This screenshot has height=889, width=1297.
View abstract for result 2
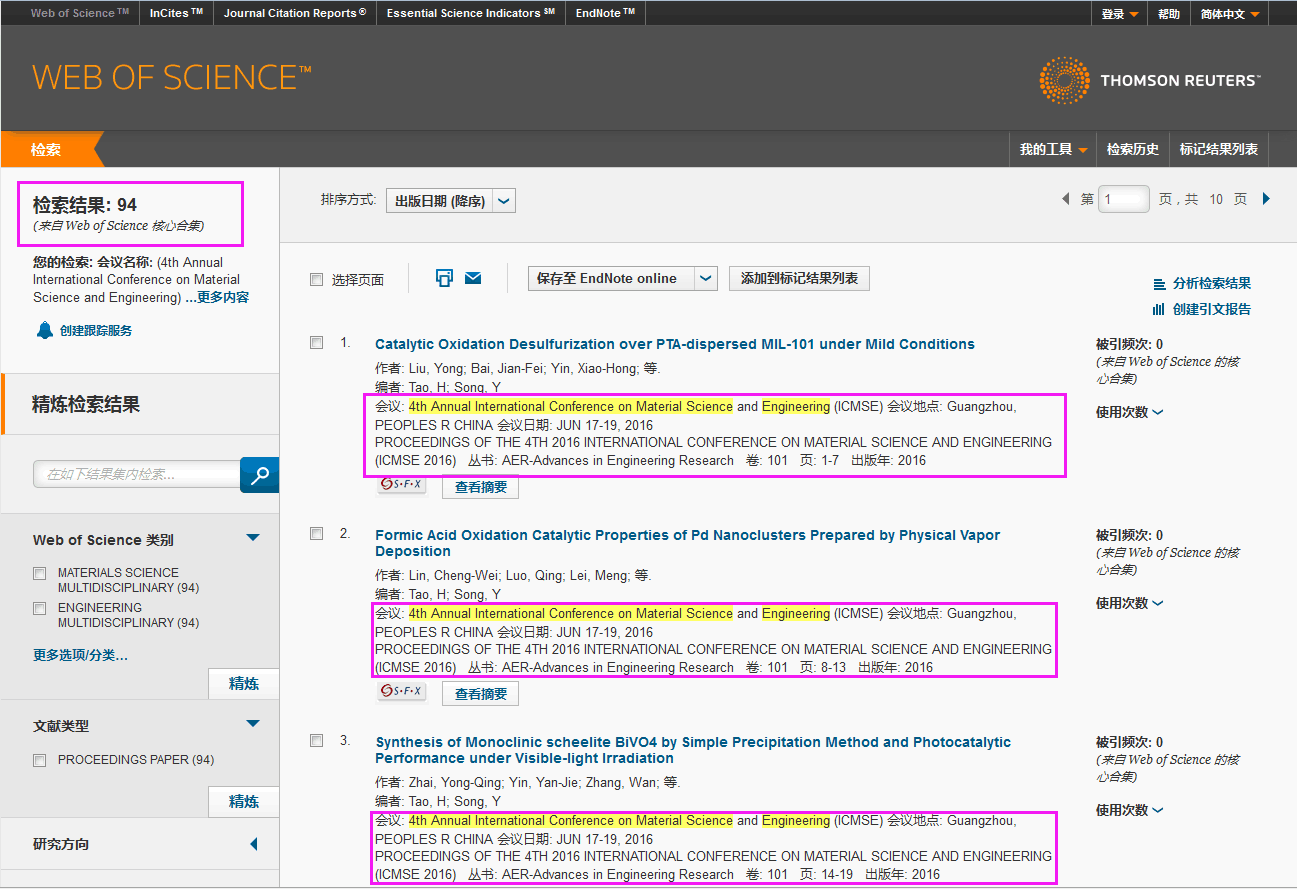481,694
